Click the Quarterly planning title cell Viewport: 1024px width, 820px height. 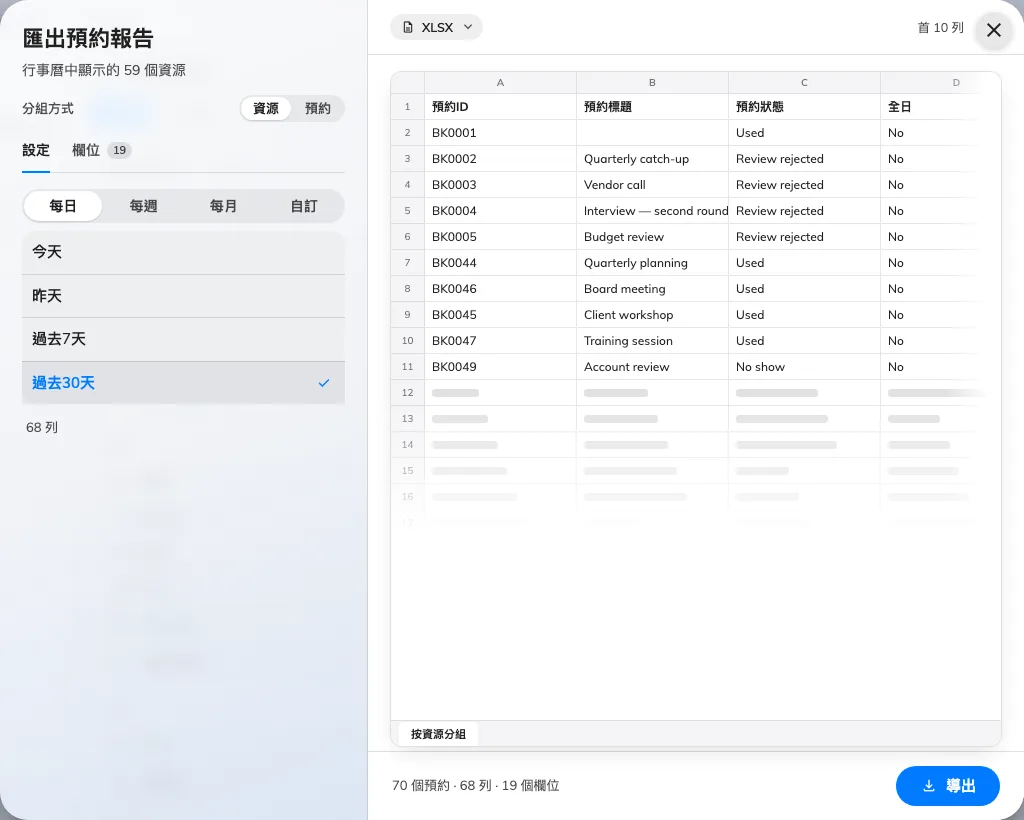pos(652,263)
